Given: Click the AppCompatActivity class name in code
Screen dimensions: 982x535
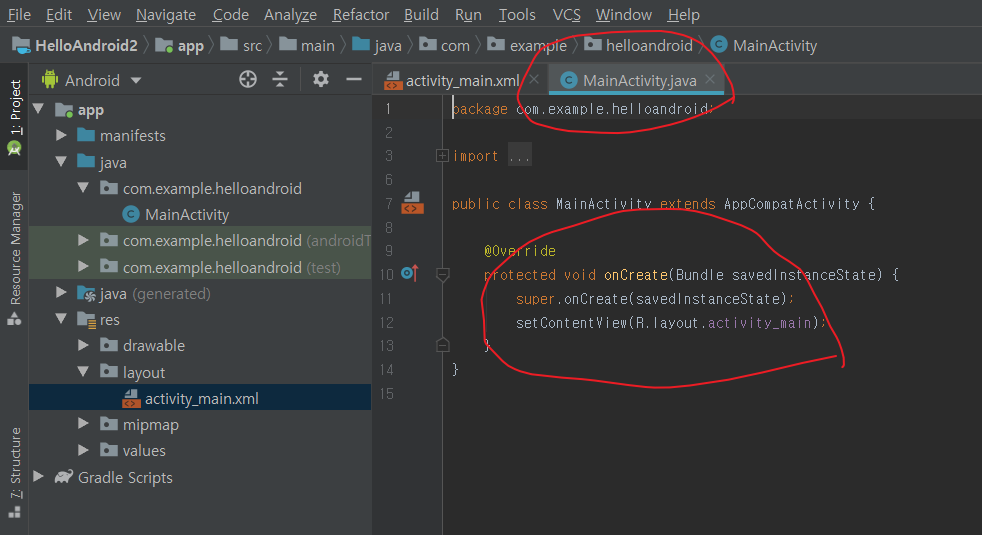Looking at the screenshot, I should point(792,204).
